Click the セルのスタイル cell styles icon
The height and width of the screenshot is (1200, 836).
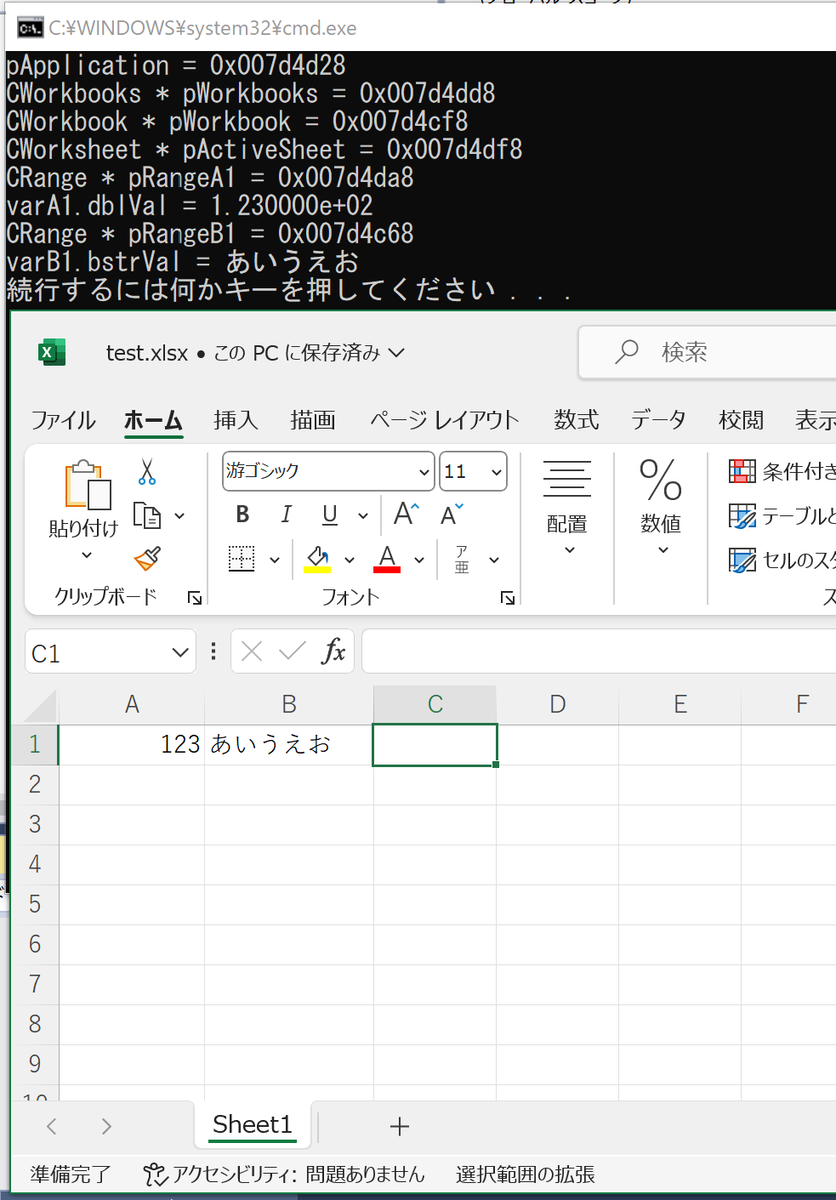(742, 560)
